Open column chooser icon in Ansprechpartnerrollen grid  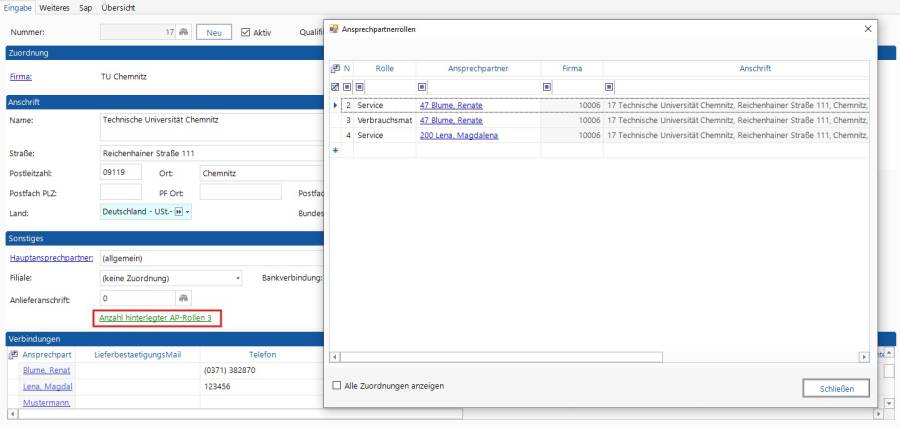335,68
